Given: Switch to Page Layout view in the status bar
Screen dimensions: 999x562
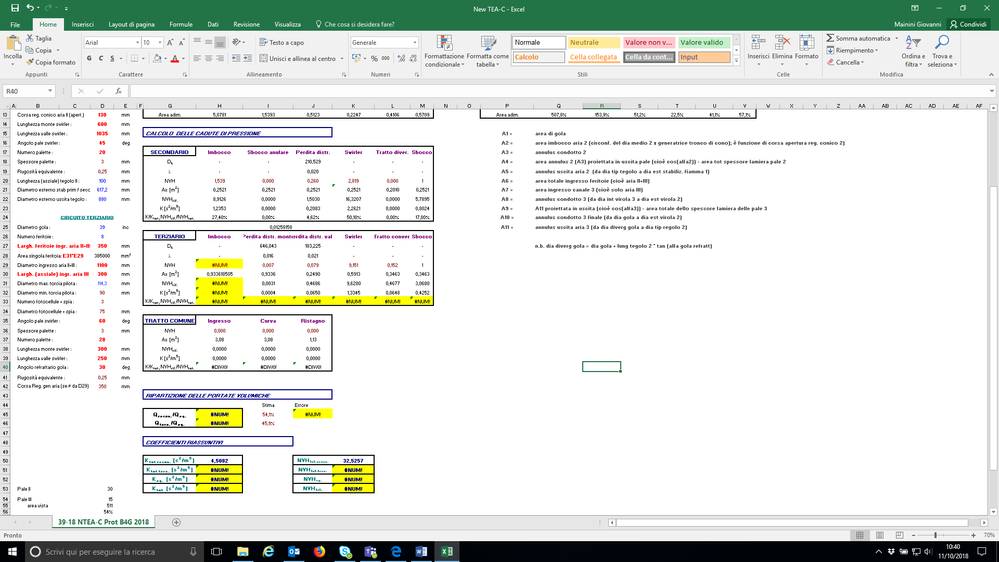Looking at the screenshot, I should point(879,535).
